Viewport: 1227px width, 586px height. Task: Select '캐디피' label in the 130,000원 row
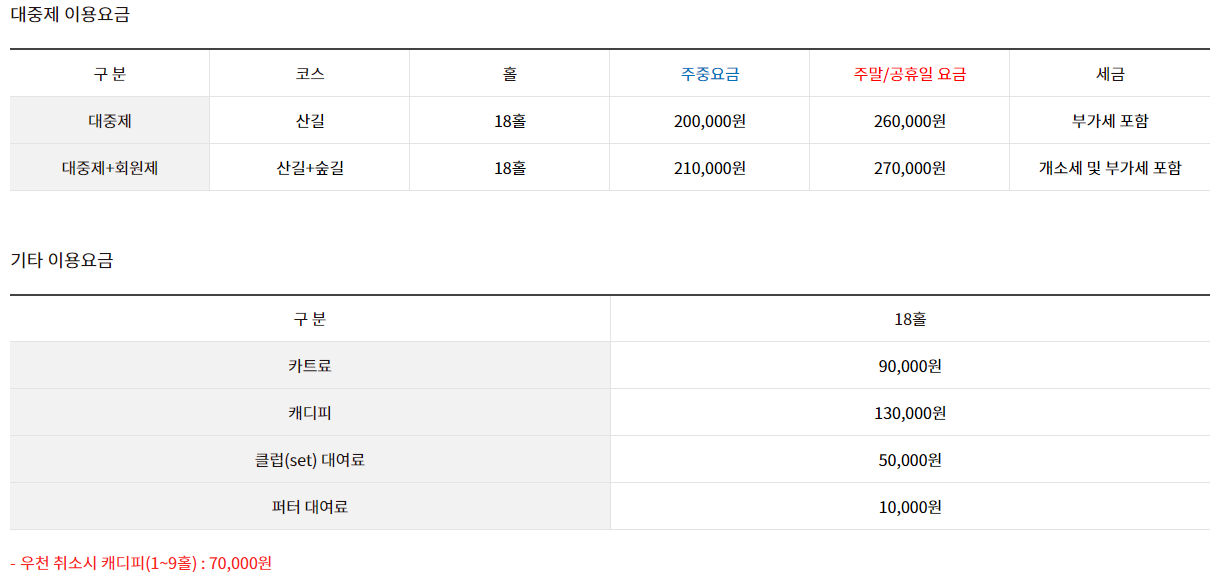coord(310,413)
